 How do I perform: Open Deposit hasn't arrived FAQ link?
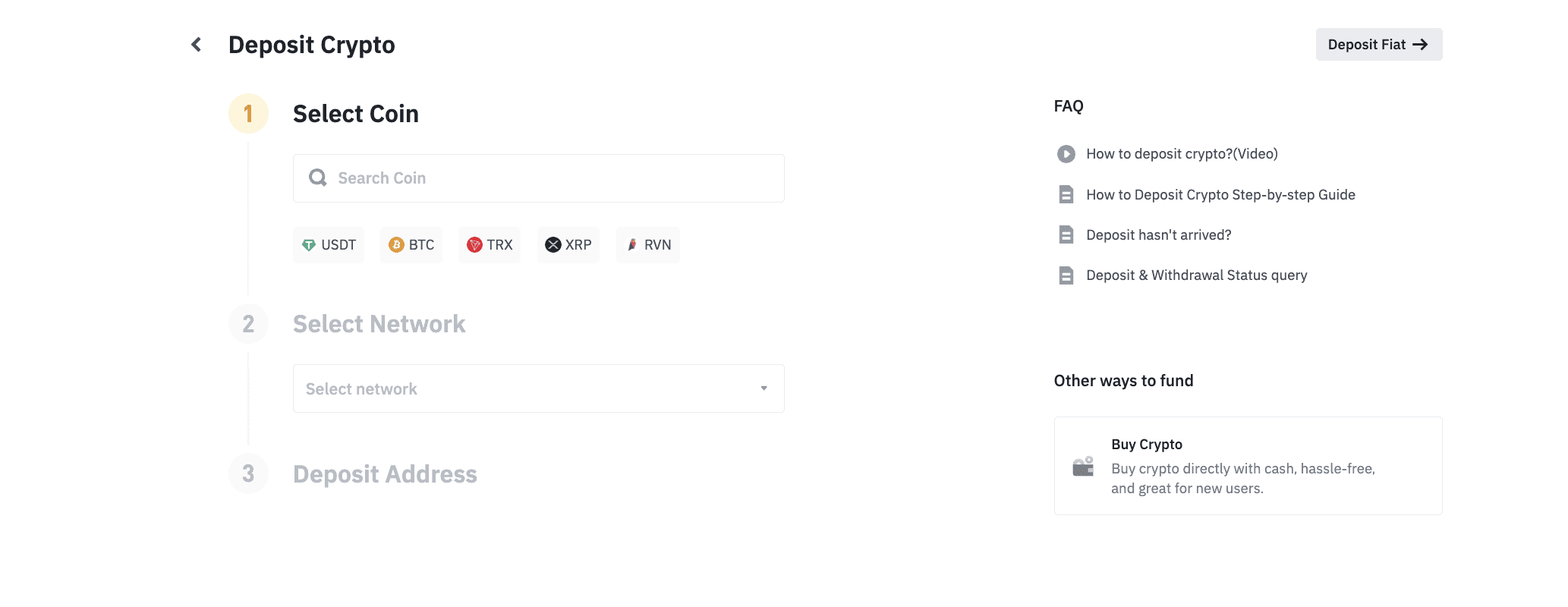coord(1158,235)
